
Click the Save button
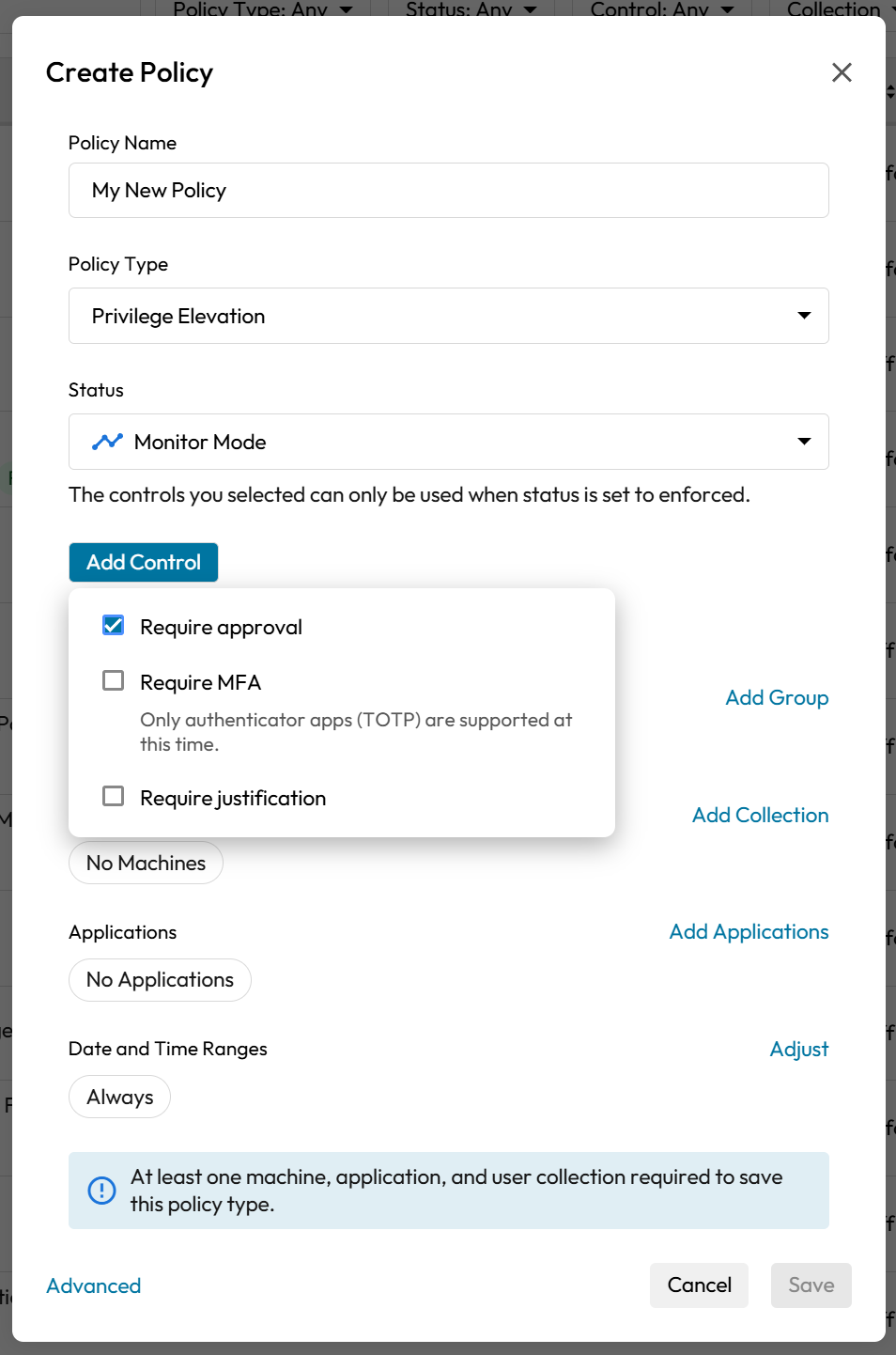811,1285
